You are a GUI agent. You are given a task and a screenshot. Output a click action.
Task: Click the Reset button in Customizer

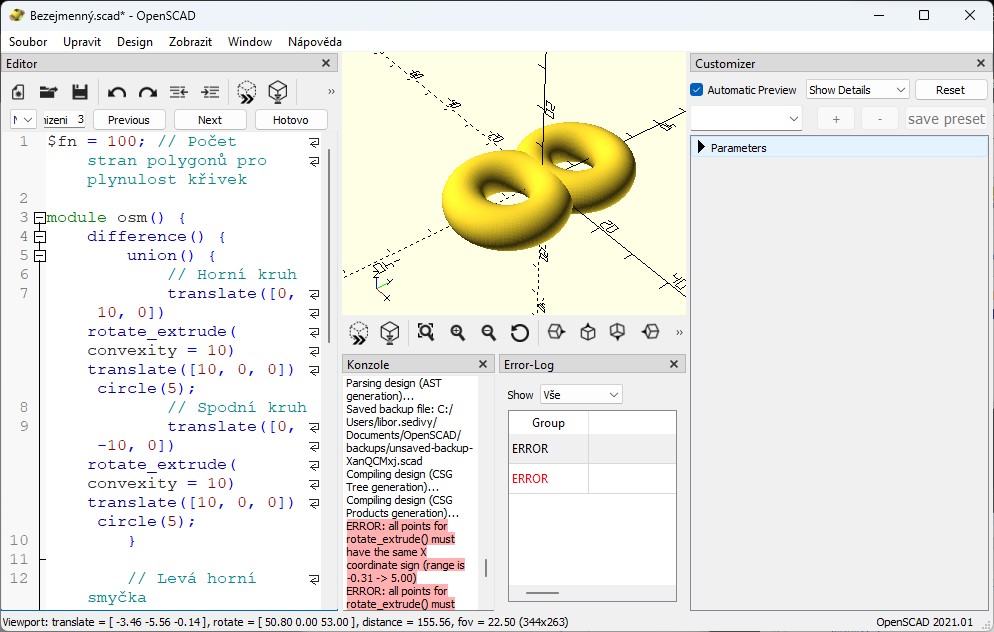[950, 90]
